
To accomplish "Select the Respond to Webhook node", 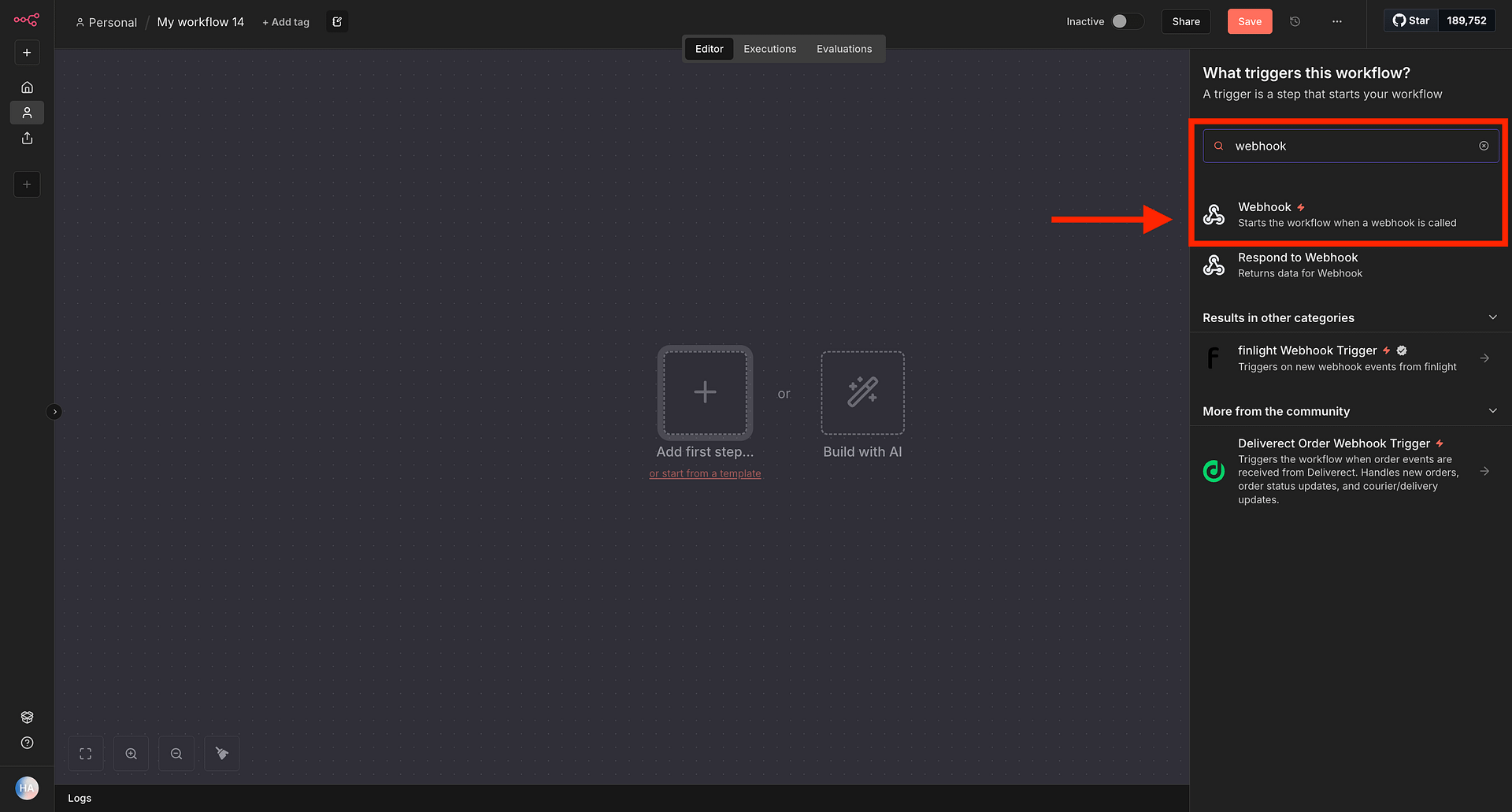I will click(1350, 265).
